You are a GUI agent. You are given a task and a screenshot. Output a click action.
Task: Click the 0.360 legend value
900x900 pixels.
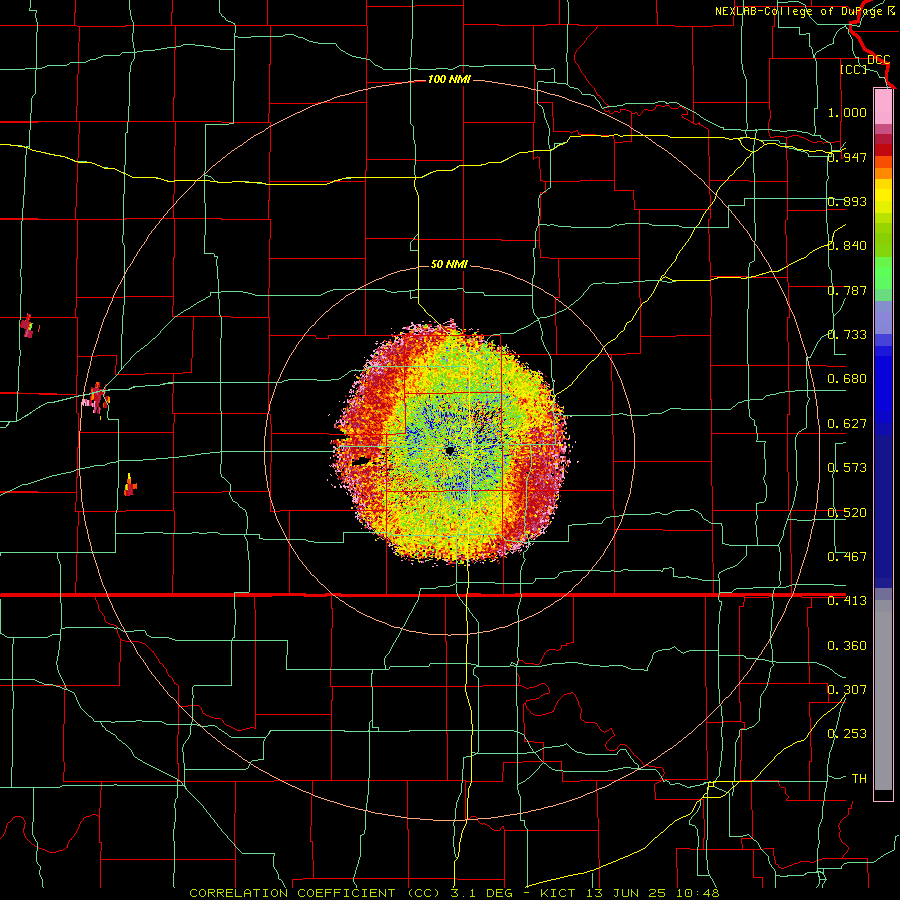(x=847, y=646)
